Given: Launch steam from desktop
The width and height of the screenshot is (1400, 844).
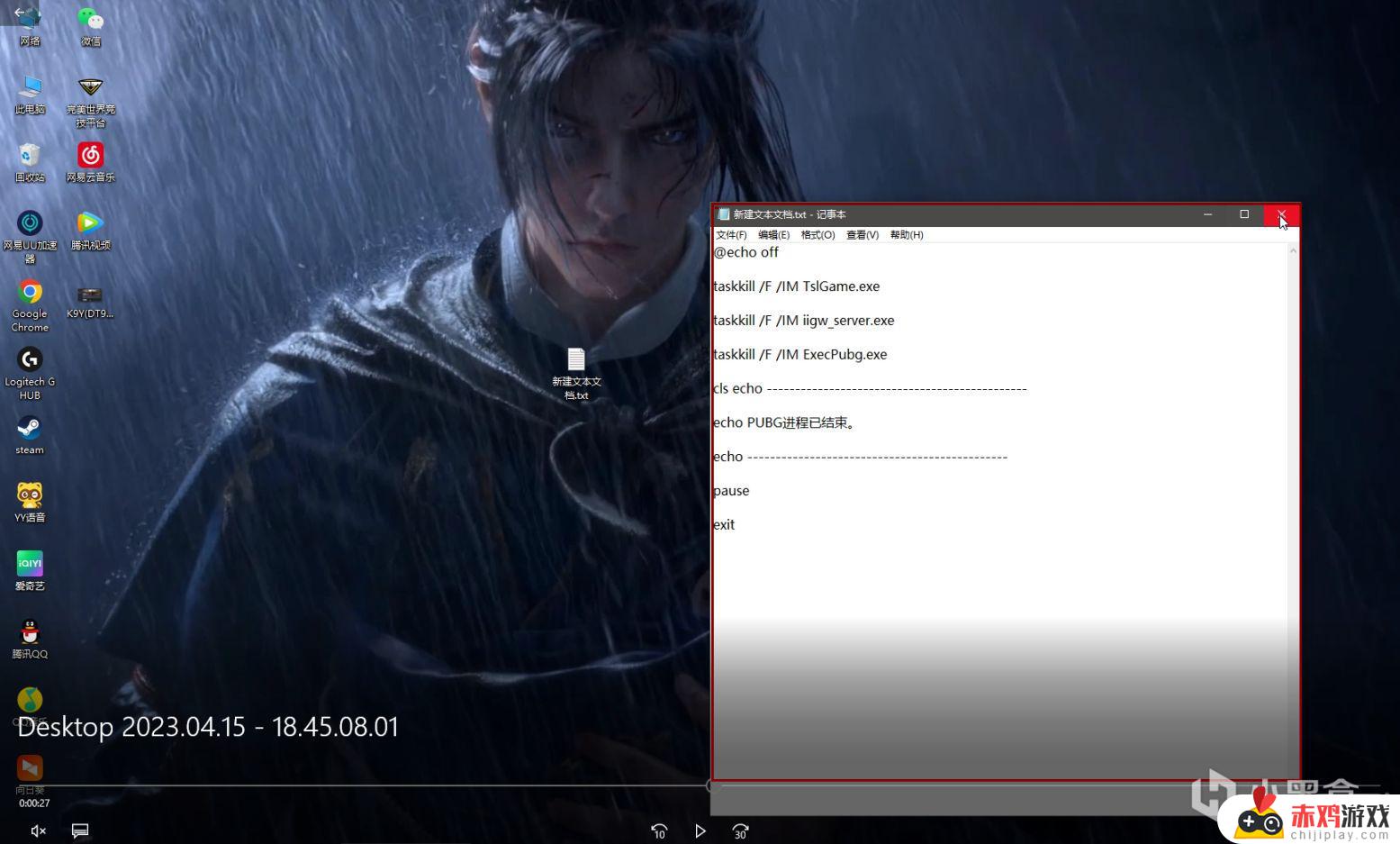Looking at the screenshot, I should pyautogui.click(x=30, y=434).
